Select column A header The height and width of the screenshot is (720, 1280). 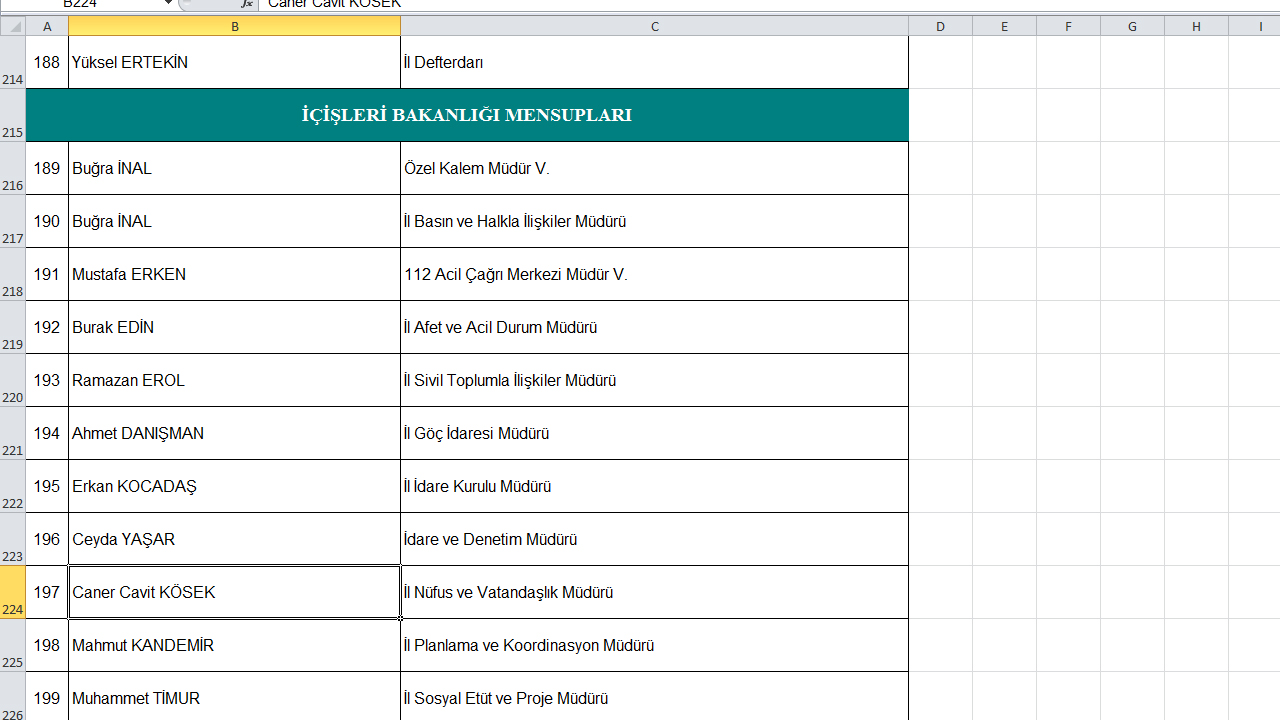point(47,27)
